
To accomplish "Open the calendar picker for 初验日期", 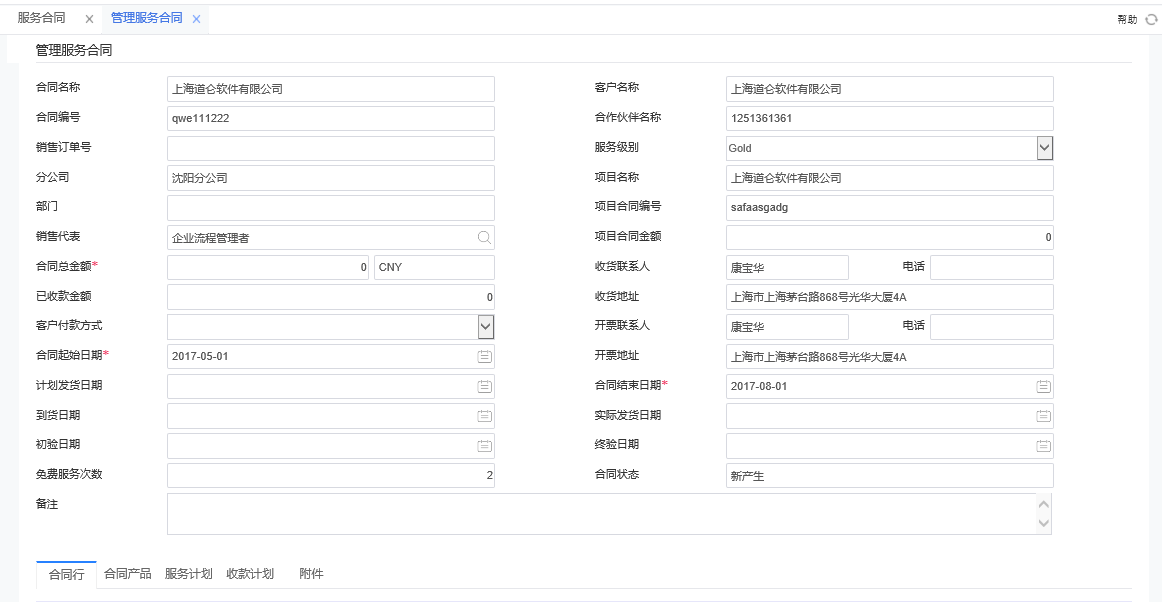I will tap(484, 446).
